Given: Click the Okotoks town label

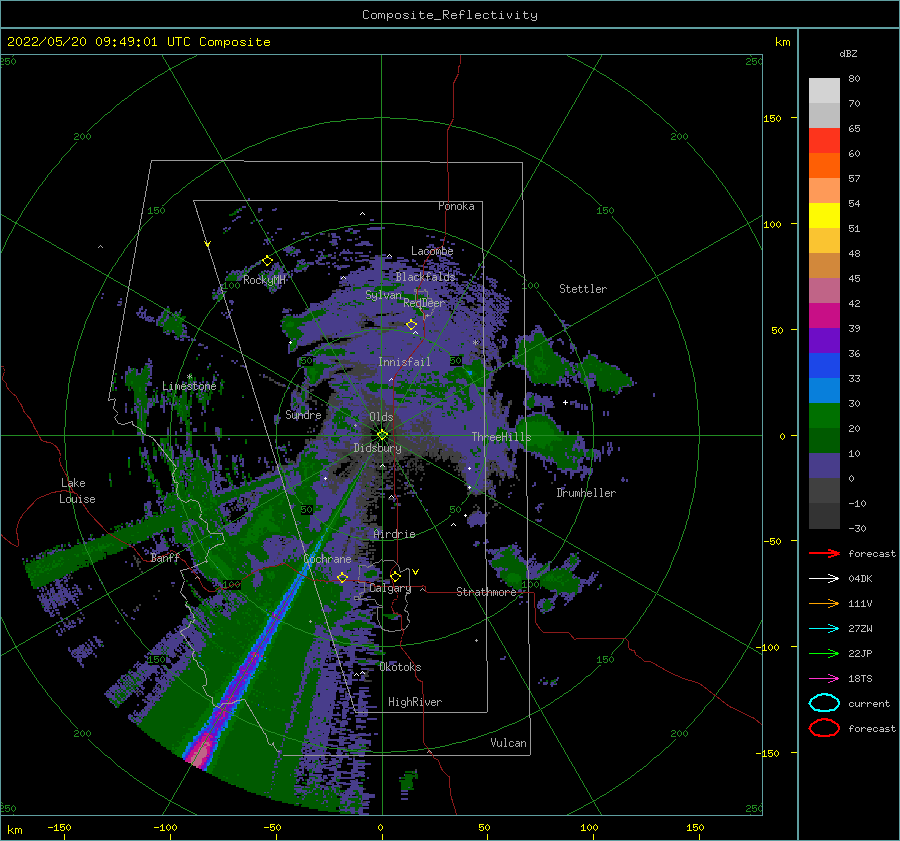Looking at the screenshot, I should coord(400,667).
